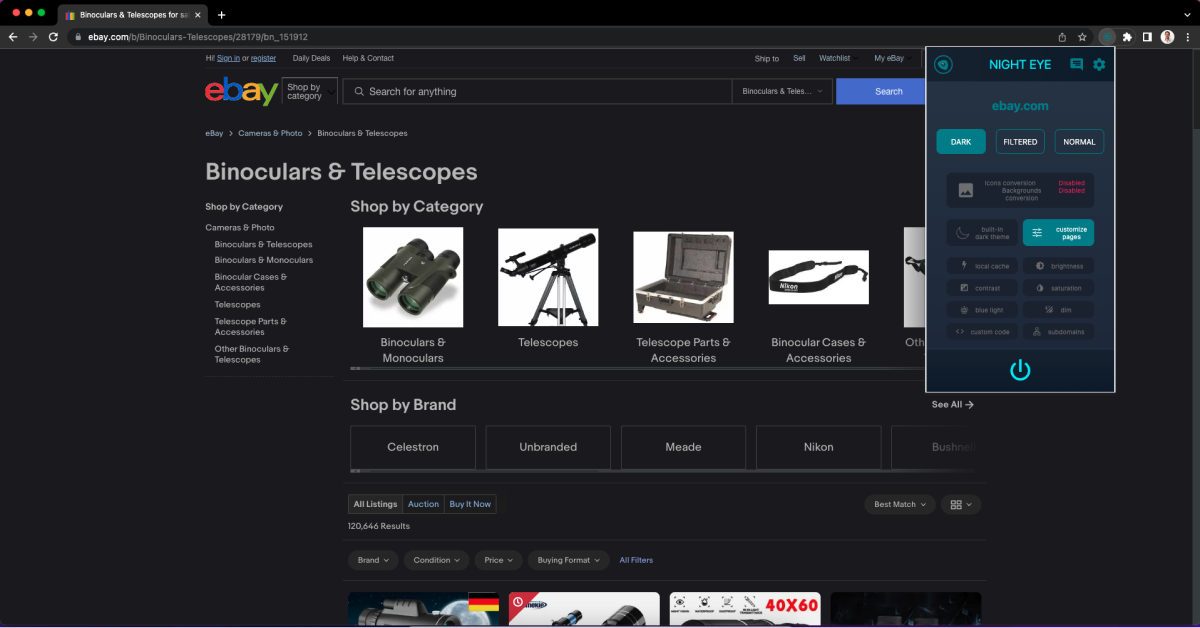The width and height of the screenshot is (1200, 628).
Task: Click the Night Eye logo in the popup header
Action: pos(943,65)
